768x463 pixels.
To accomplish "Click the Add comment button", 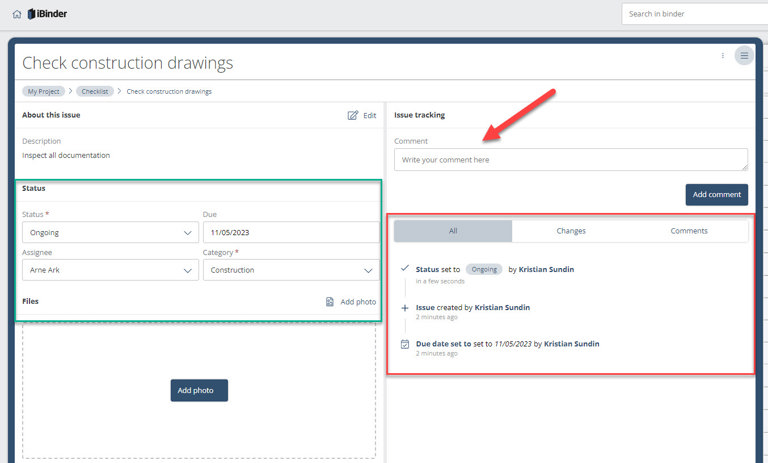I will coord(717,195).
